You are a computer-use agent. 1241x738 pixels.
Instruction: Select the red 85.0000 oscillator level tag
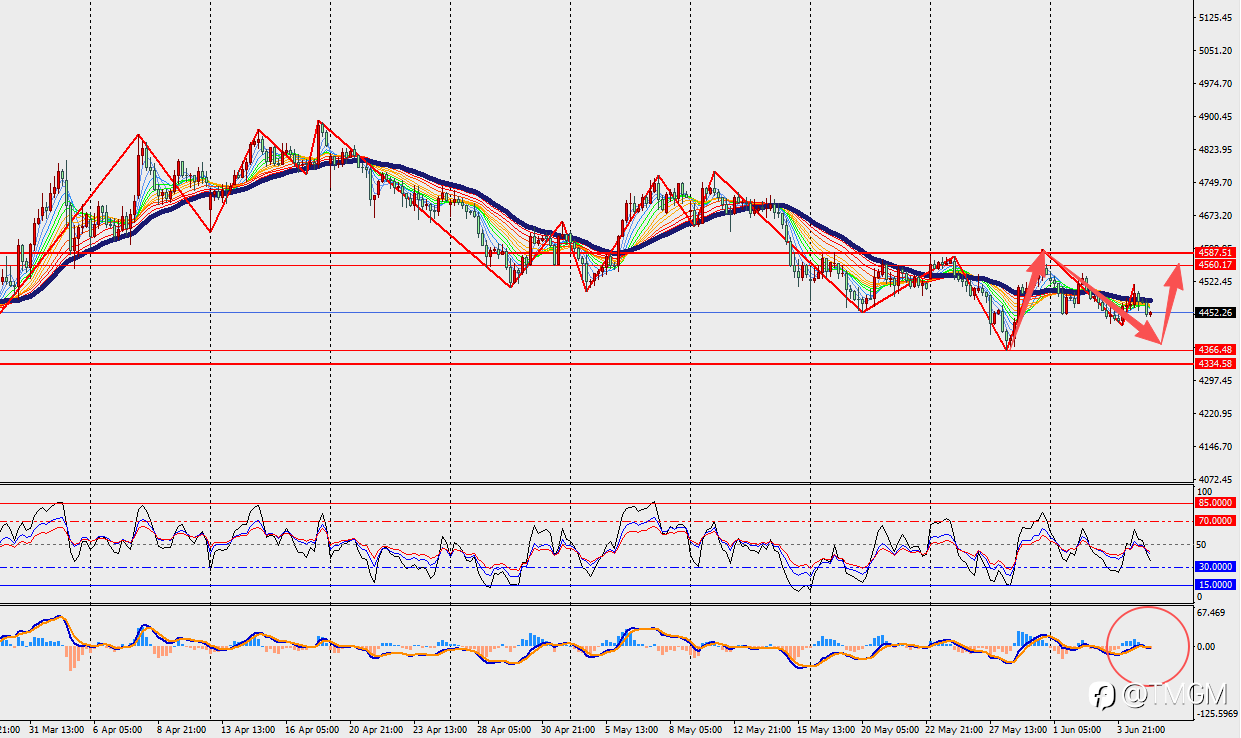pyautogui.click(x=1215, y=503)
